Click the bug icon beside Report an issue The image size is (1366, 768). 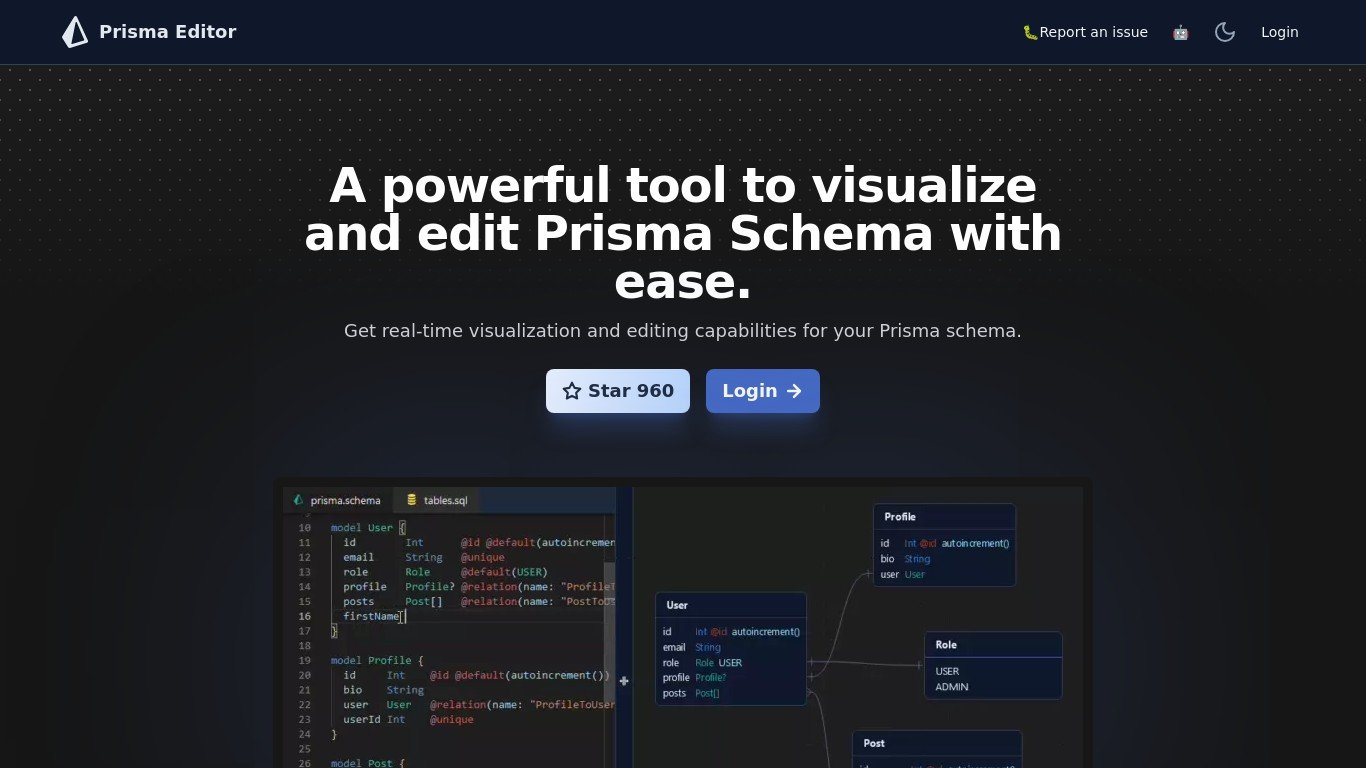1030,32
